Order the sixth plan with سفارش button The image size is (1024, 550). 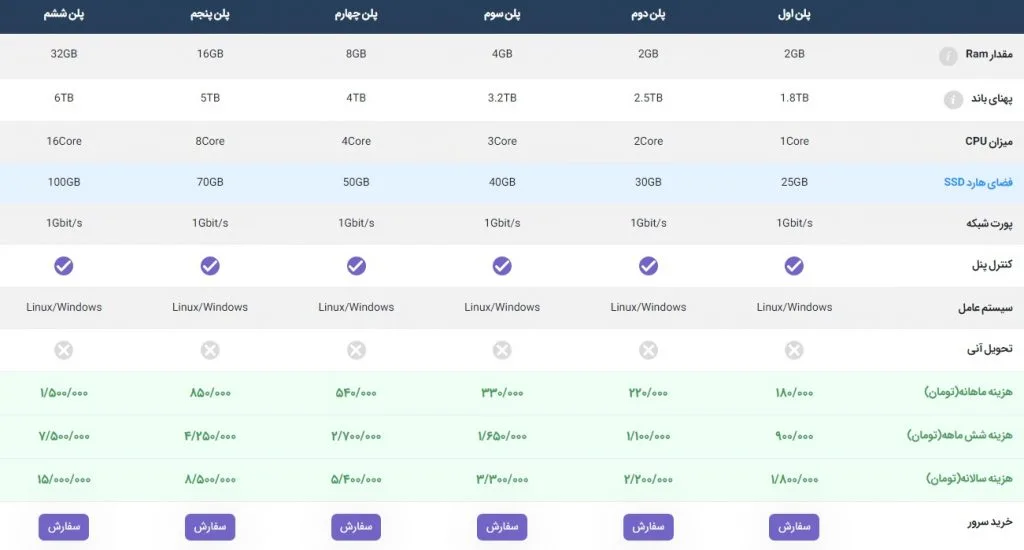[x=63, y=526]
